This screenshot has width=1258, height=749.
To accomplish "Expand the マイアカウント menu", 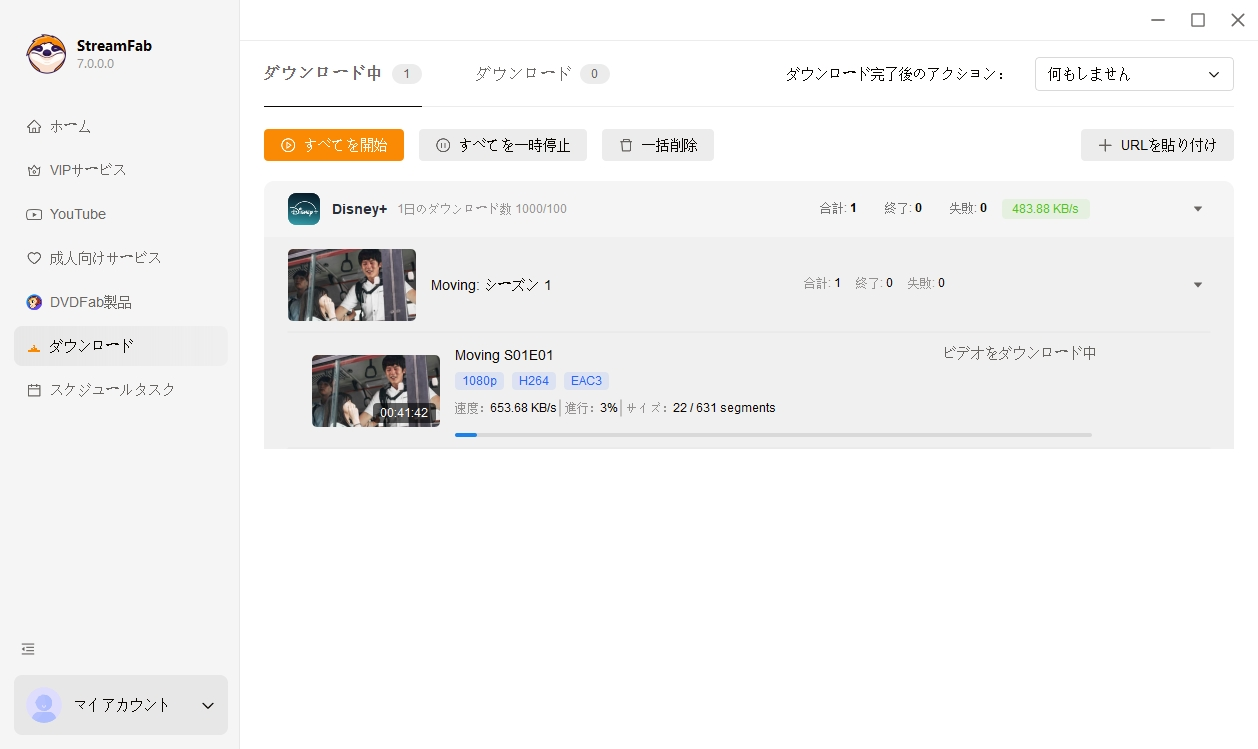I will coord(207,705).
